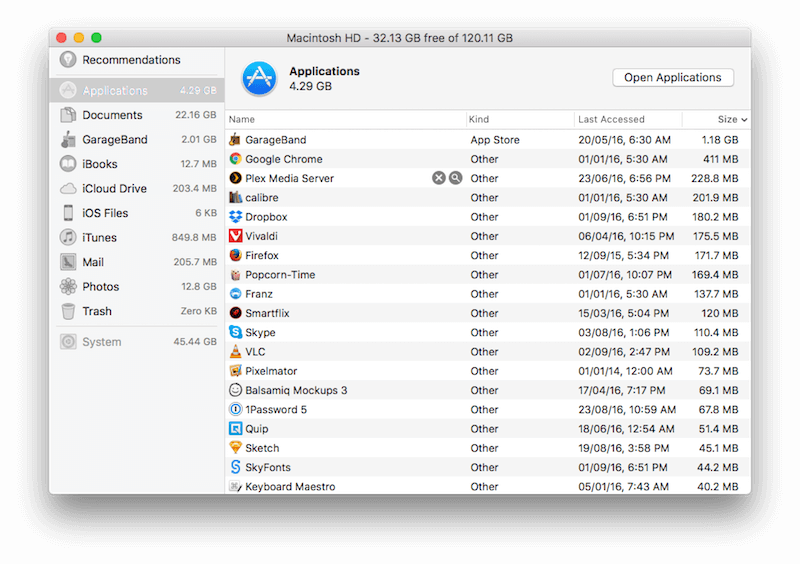Screen dimensions: 800x564
Task: Sort list by the Name column header
Action: 243,120
